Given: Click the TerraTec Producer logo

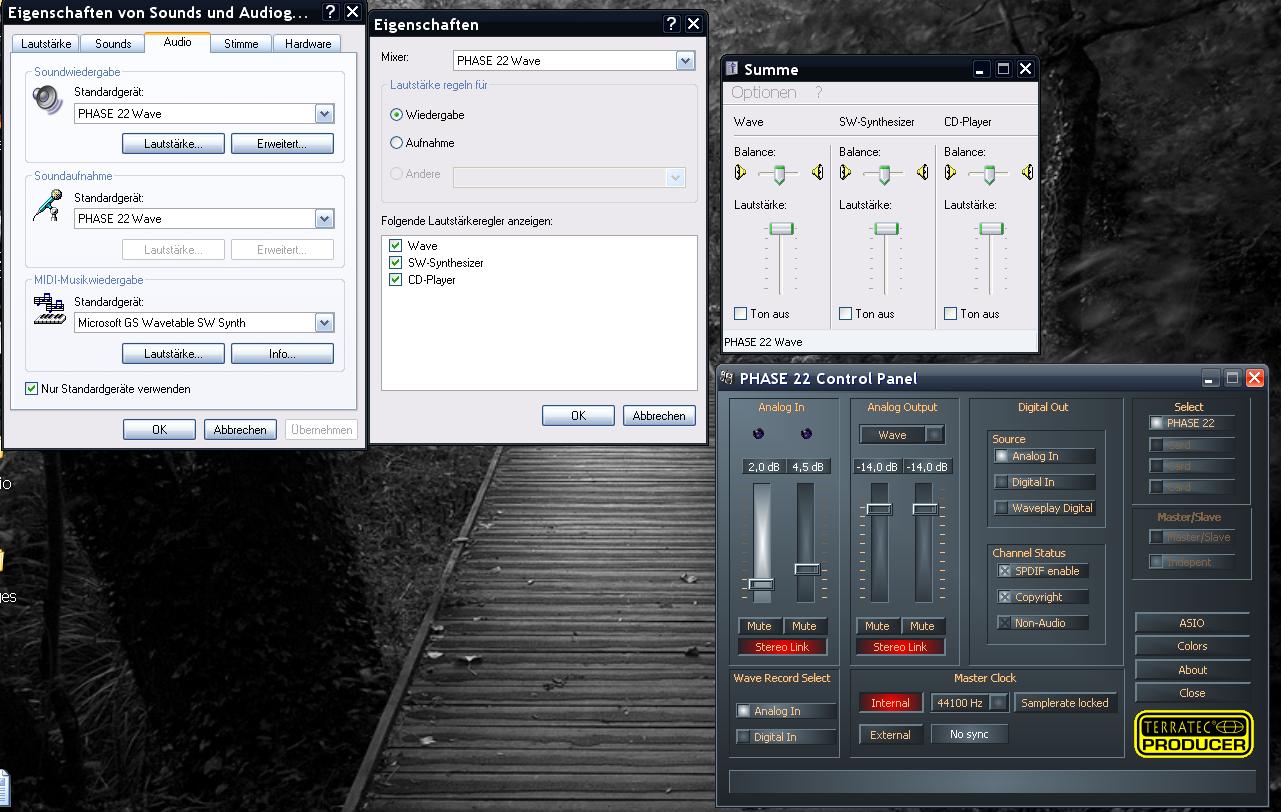Looking at the screenshot, I should tap(1193, 733).
